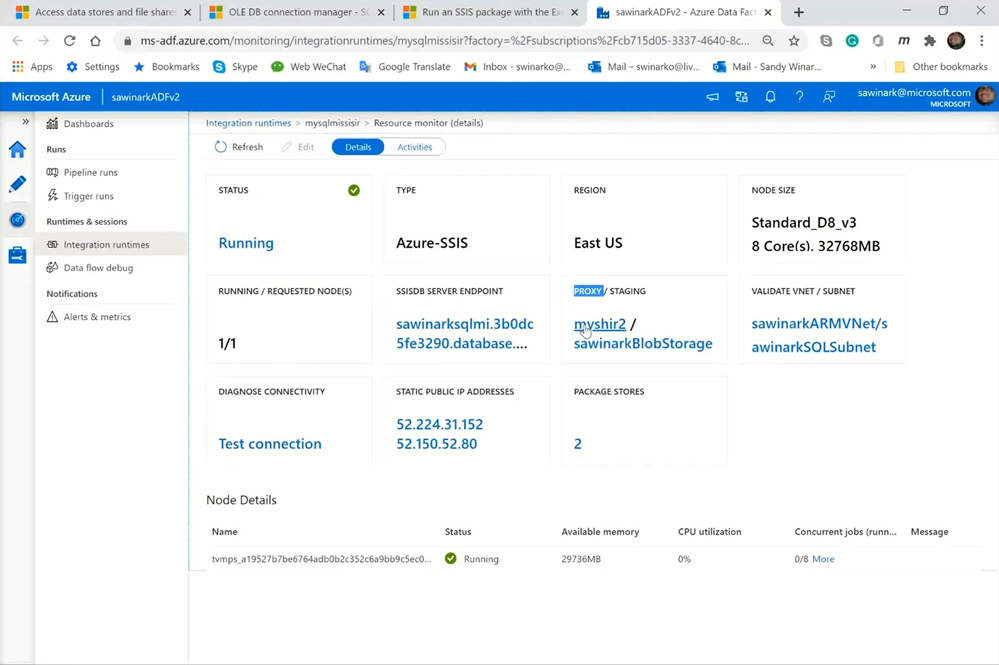
Task: Switch to 'Run an SSIS package' tab
Action: 491,12
